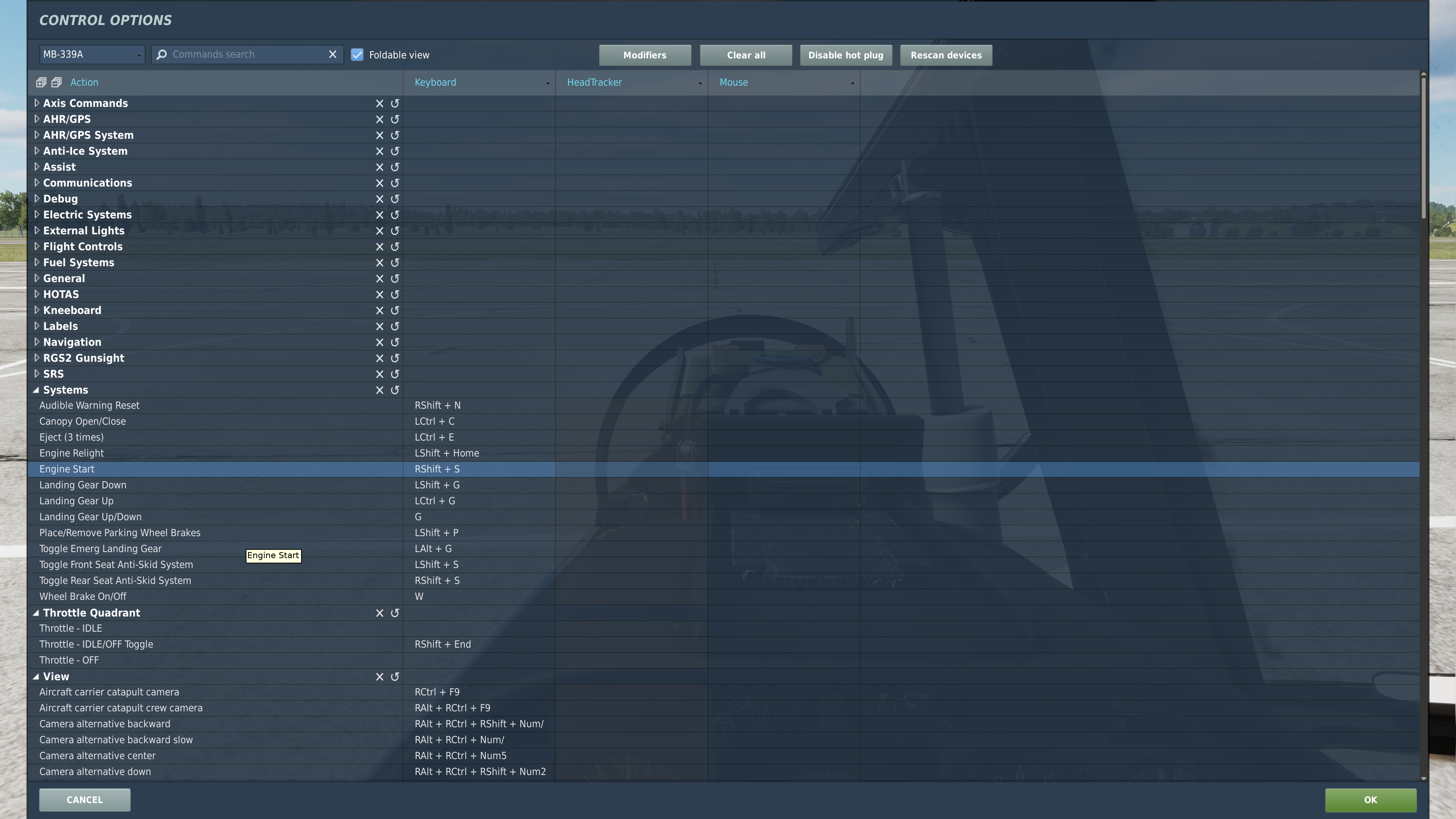Image resolution: width=1456 pixels, height=819 pixels.
Task: Collapse the Systems category
Action: [x=36, y=390]
